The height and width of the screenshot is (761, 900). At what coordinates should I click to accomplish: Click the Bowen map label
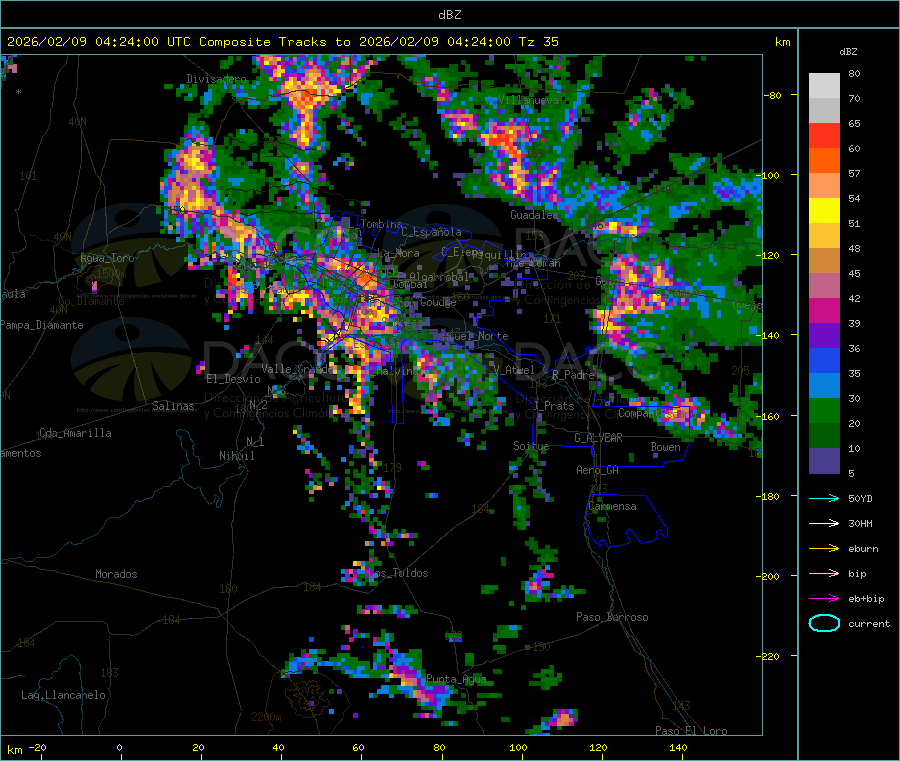(x=665, y=447)
